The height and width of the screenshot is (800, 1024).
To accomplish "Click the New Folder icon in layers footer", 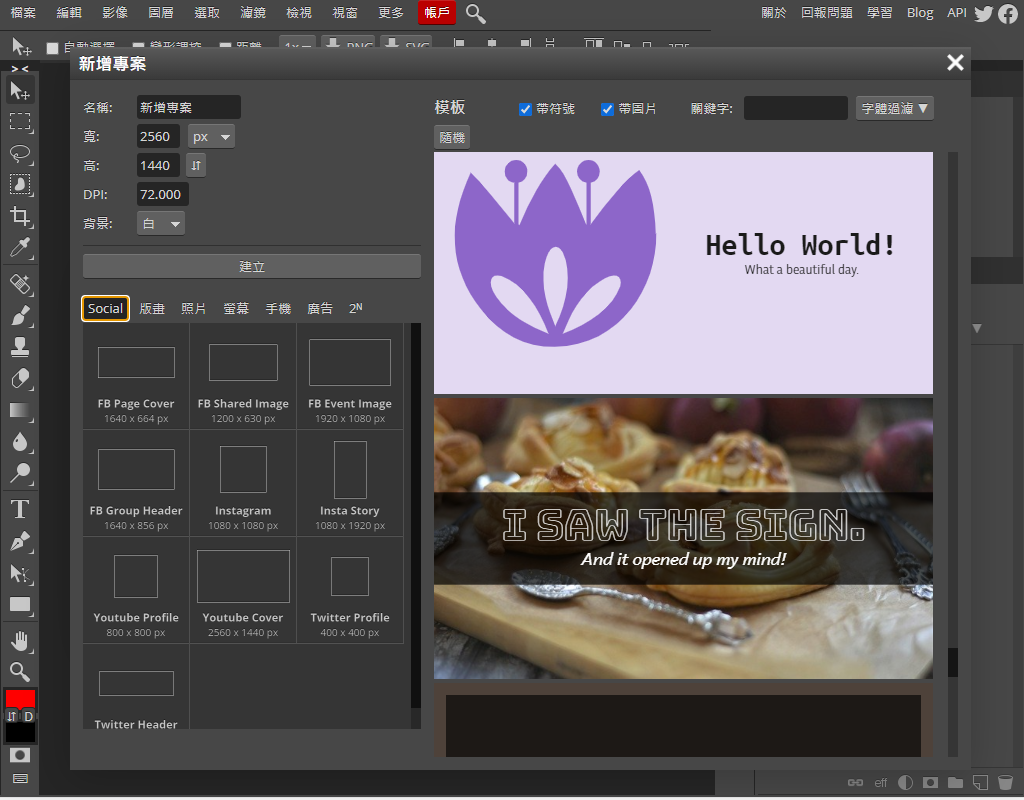I will click(x=955, y=782).
